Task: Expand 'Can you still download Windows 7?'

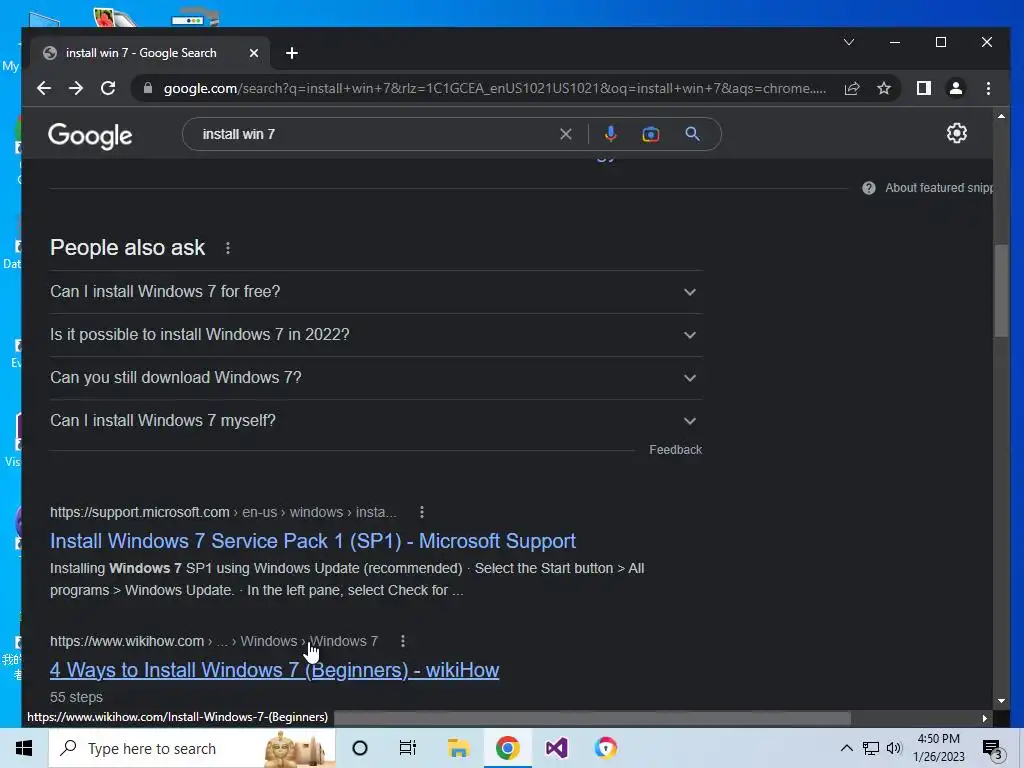Action: coord(376,378)
